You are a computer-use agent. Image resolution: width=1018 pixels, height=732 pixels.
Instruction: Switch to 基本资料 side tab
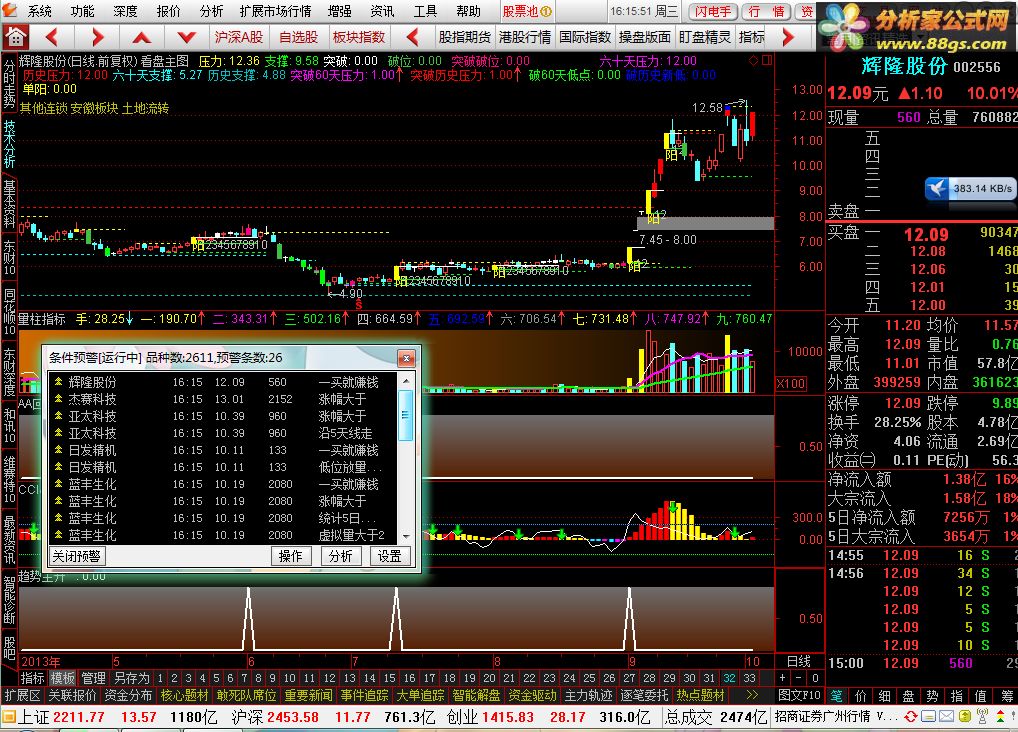click(x=9, y=204)
